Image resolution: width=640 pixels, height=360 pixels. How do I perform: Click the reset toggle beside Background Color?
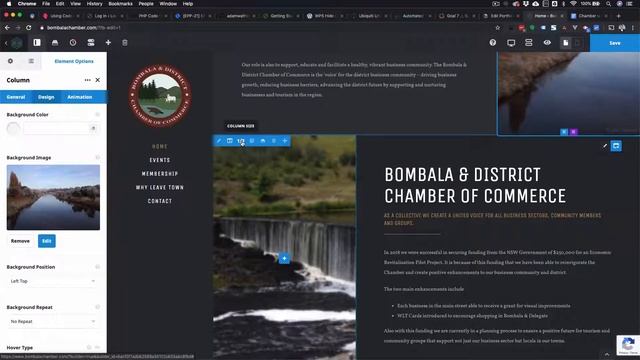click(98, 115)
